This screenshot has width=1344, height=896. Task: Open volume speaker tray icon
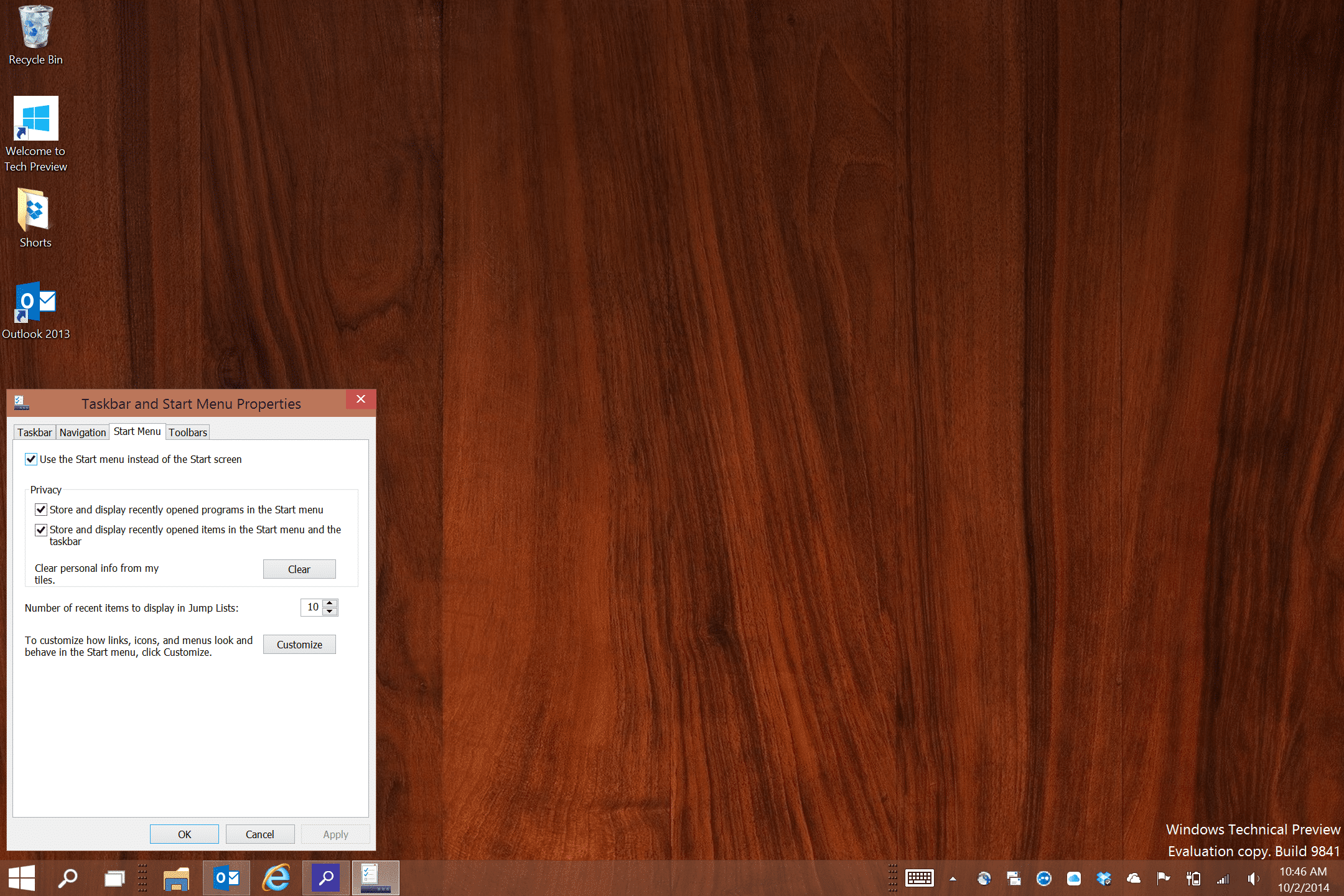pos(1253,878)
